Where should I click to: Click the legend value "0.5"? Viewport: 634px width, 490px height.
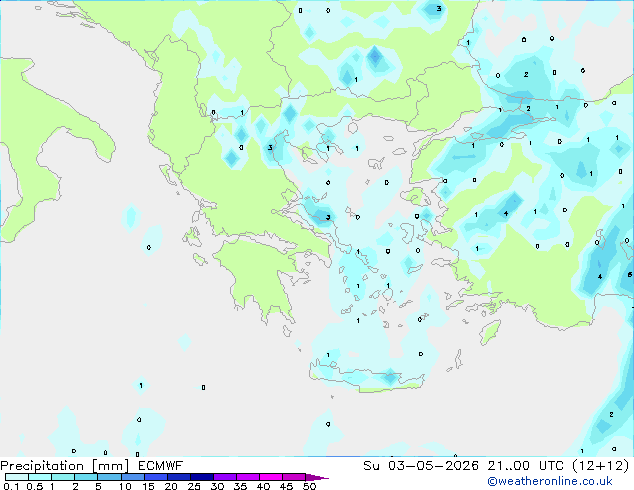pos(34,486)
